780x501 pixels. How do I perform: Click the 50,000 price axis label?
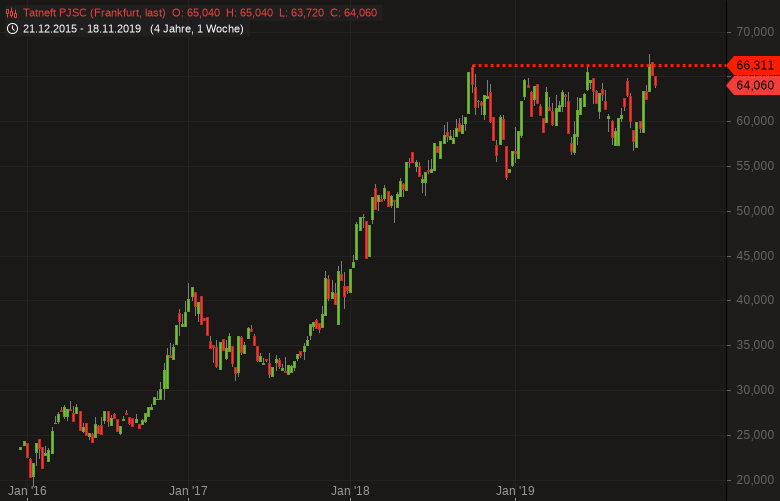(755, 211)
